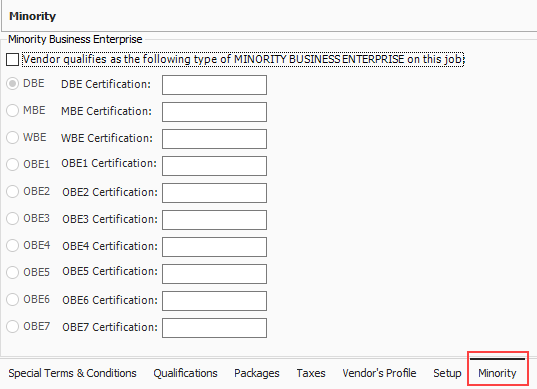Open the Special Terms & Conditions tab
The width and height of the screenshot is (537, 389).
(x=72, y=373)
